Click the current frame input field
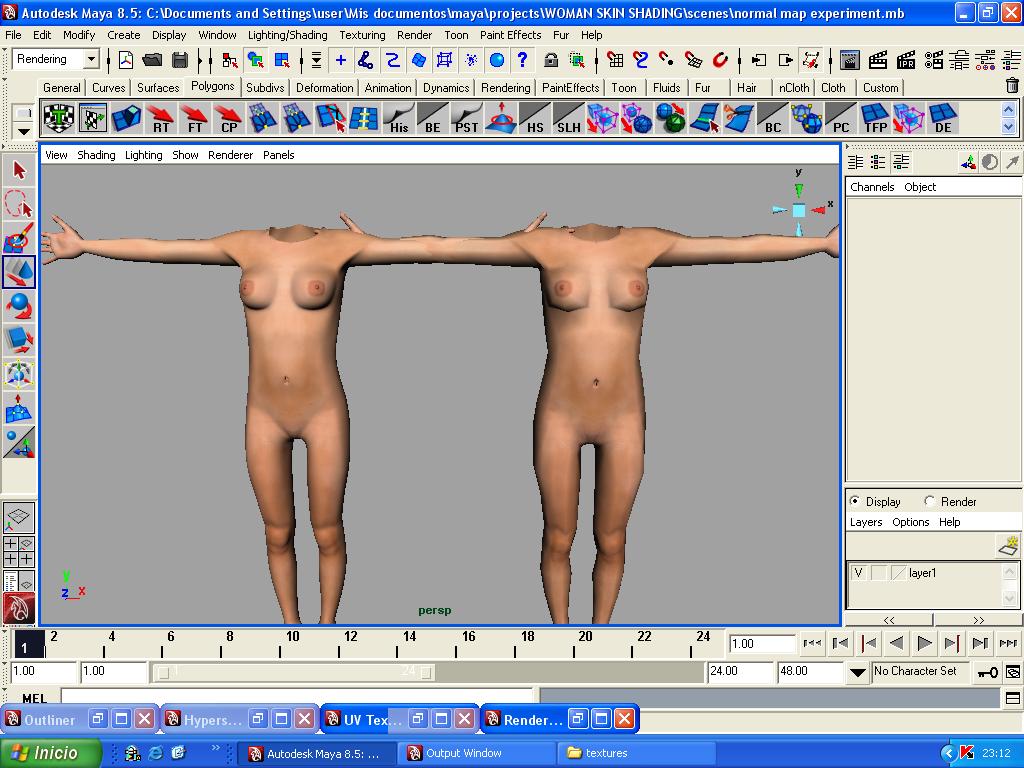The image size is (1024, 768). pyautogui.click(x=761, y=643)
